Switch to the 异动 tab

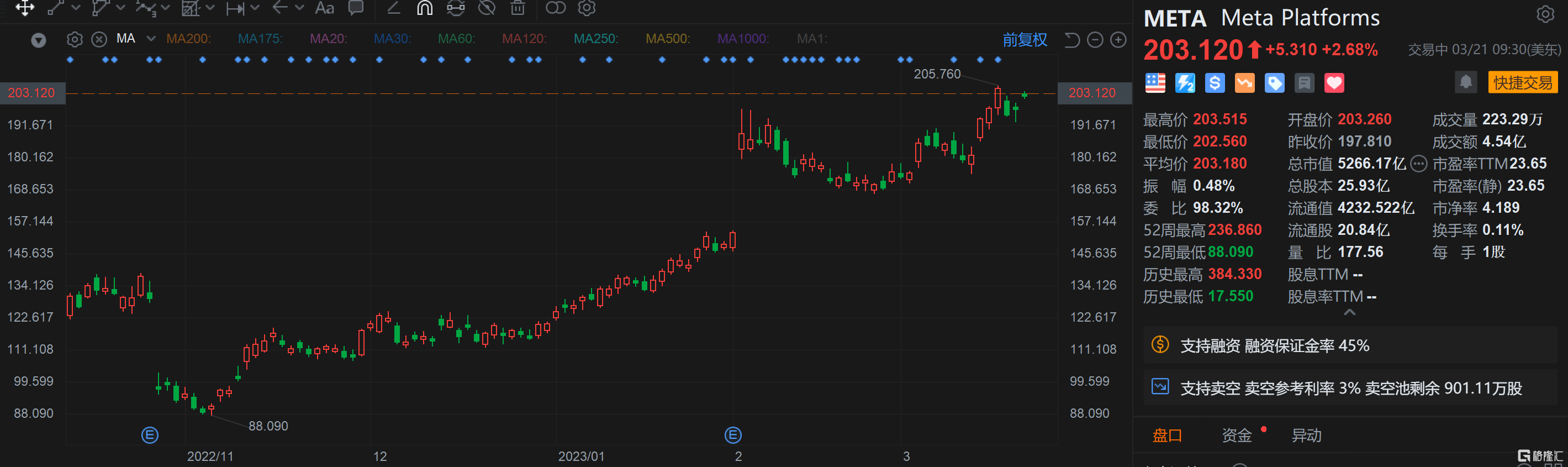pyautogui.click(x=1306, y=435)
